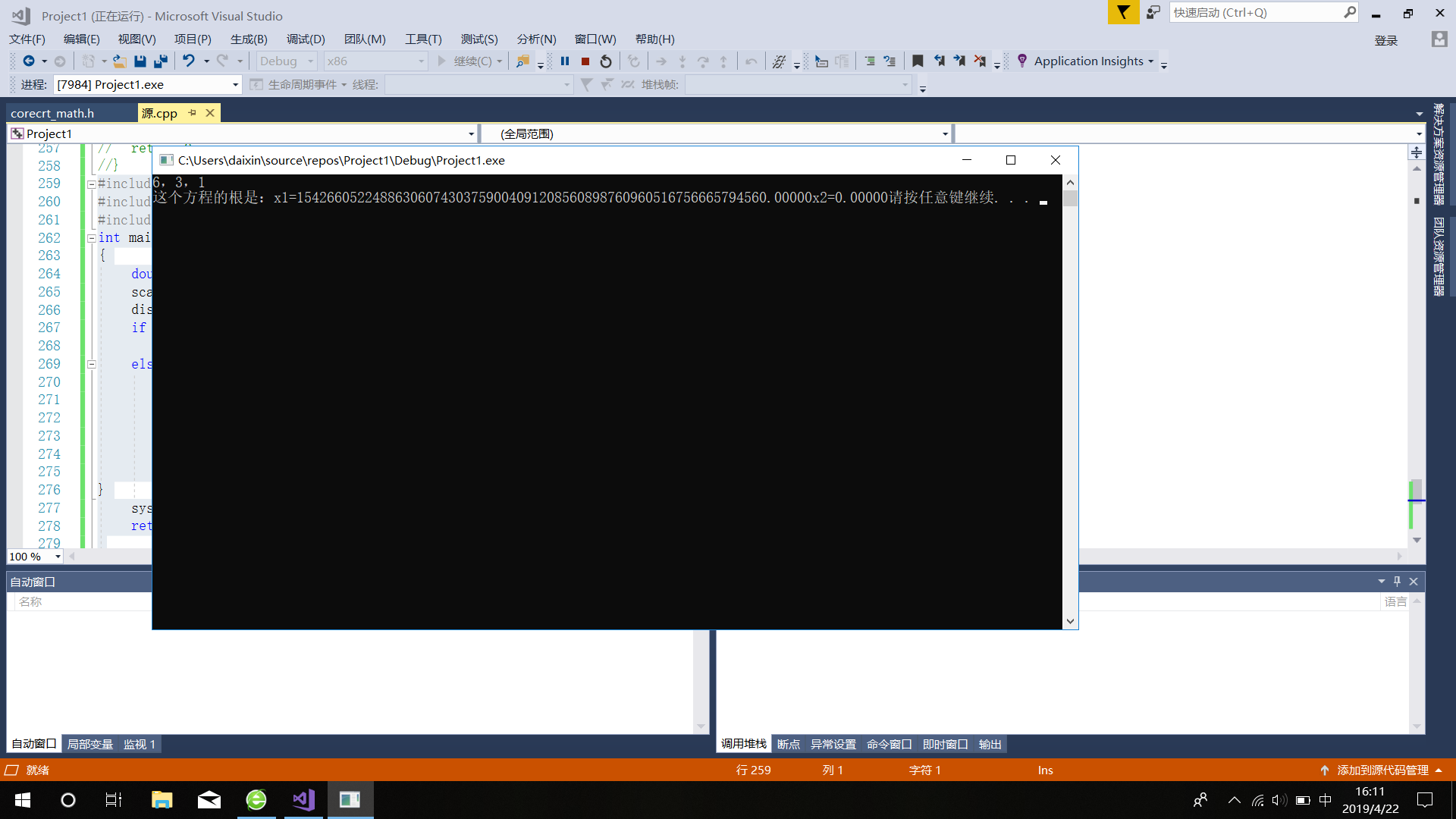Click the Undo arrow icon
Viewport: 1456px width, 819px height.
(189, 61)
